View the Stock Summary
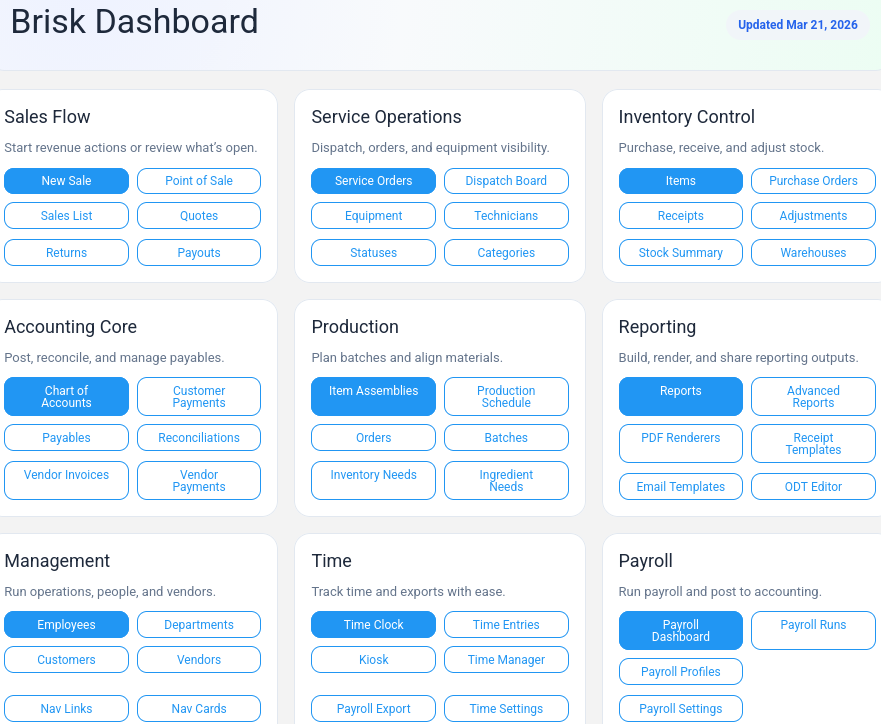881x724 pixels. coord(680,252)
